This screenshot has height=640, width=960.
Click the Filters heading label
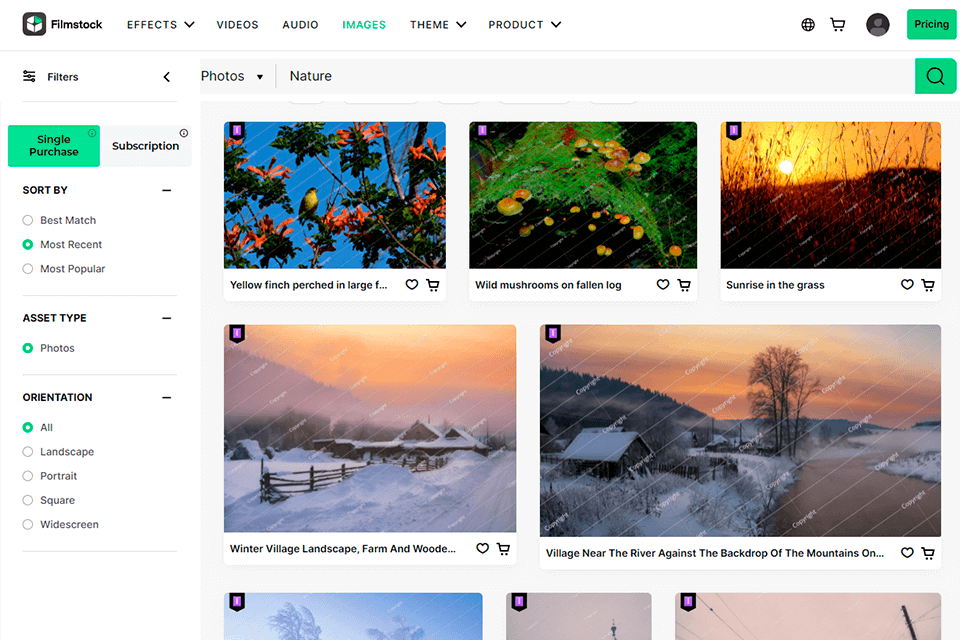click(62, 77)
